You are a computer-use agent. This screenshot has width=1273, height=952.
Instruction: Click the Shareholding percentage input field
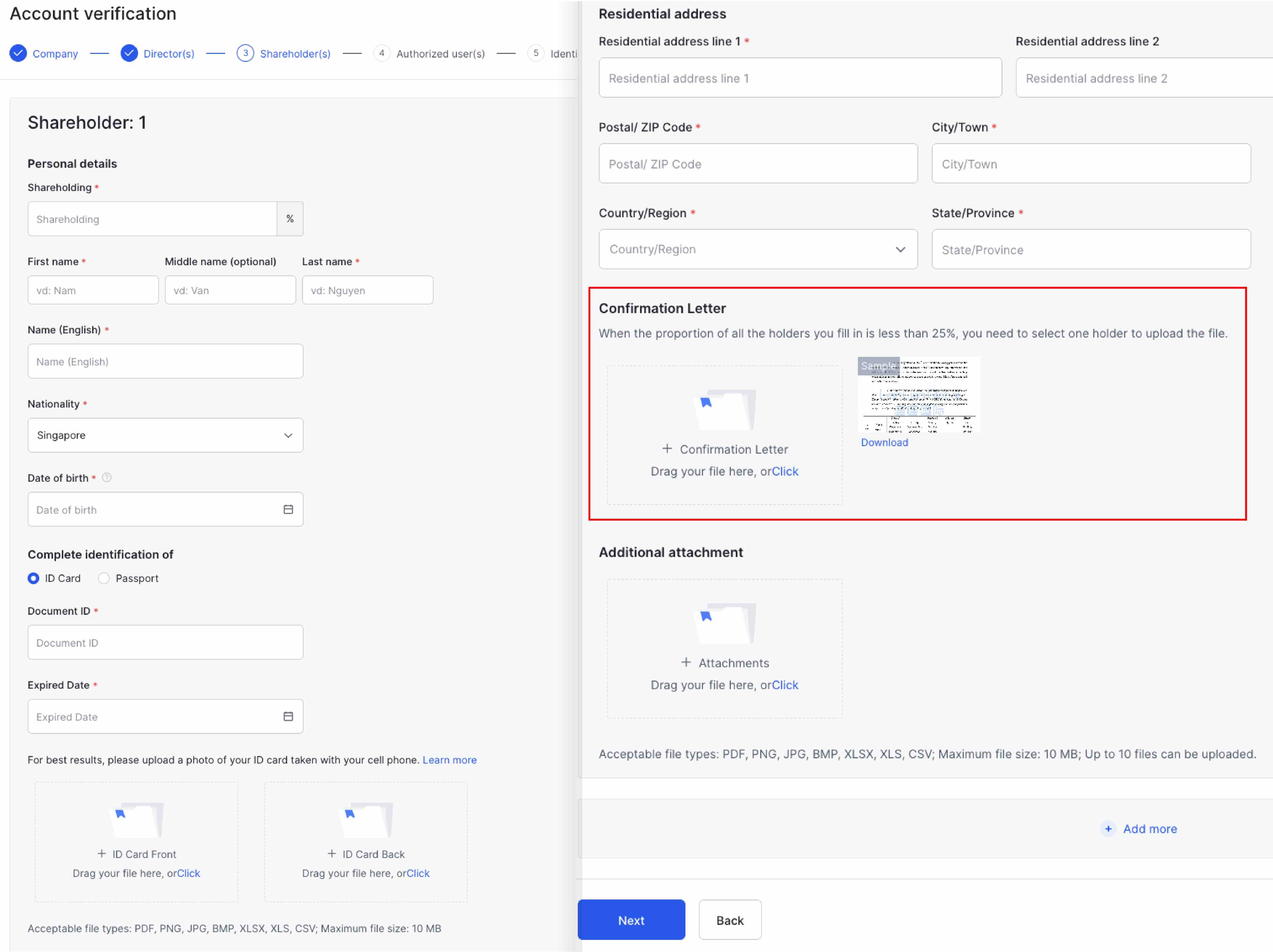tap(152, 219)
